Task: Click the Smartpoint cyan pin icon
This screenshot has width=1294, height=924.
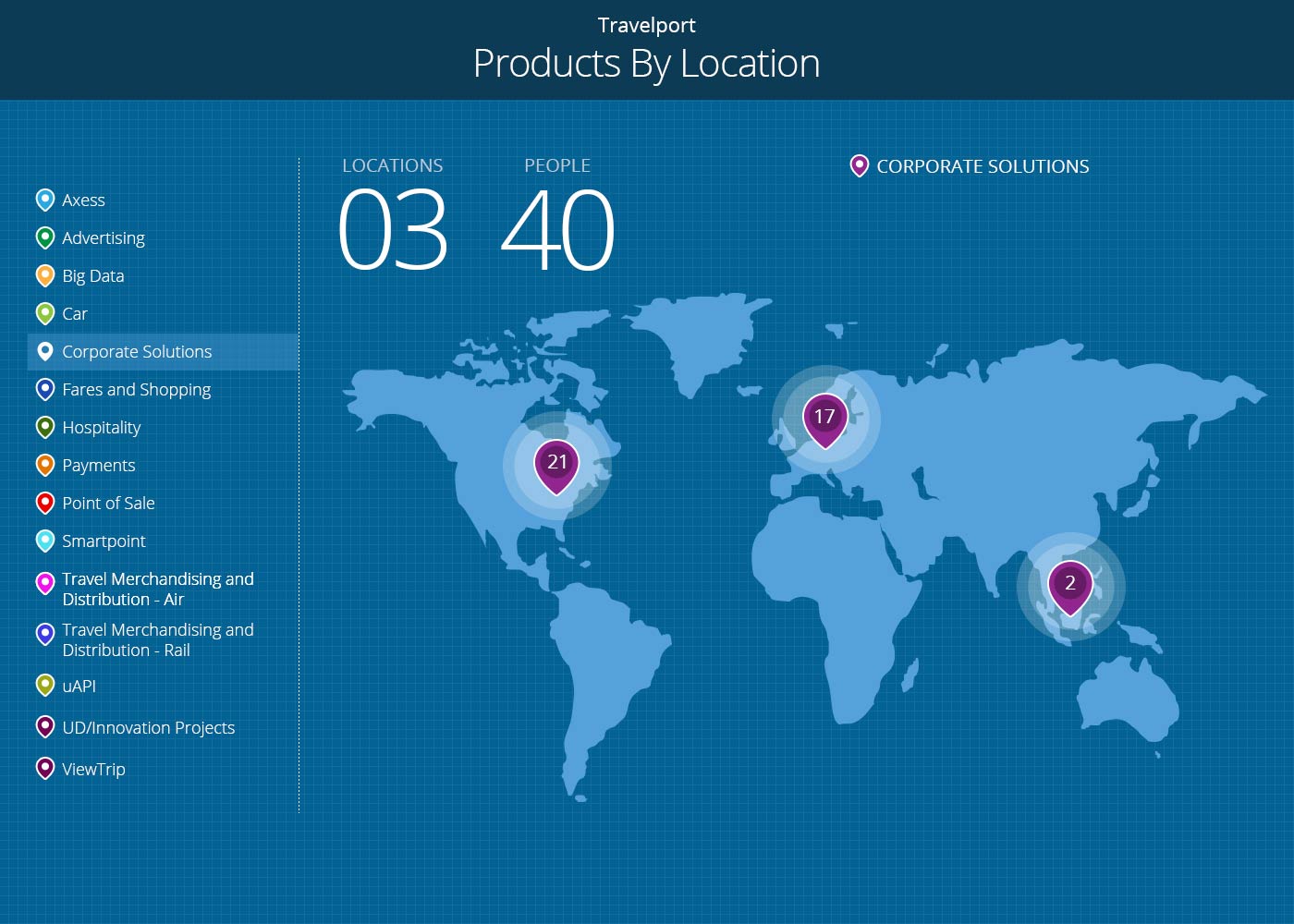Action: pos(44,541)
